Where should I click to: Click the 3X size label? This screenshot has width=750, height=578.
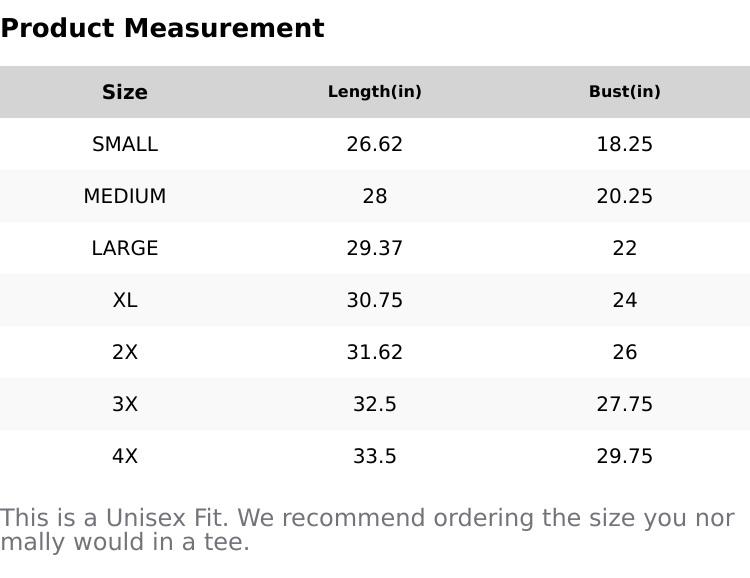point(125,404)
